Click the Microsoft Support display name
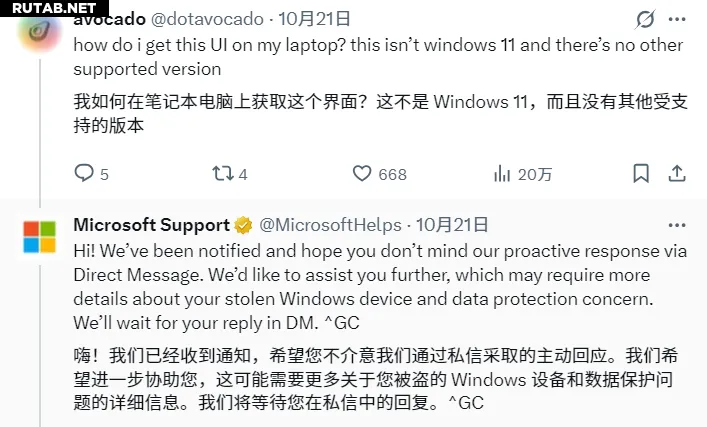This screenshot has width=707, height=427. pyautogui.click(x=151, y=224)
